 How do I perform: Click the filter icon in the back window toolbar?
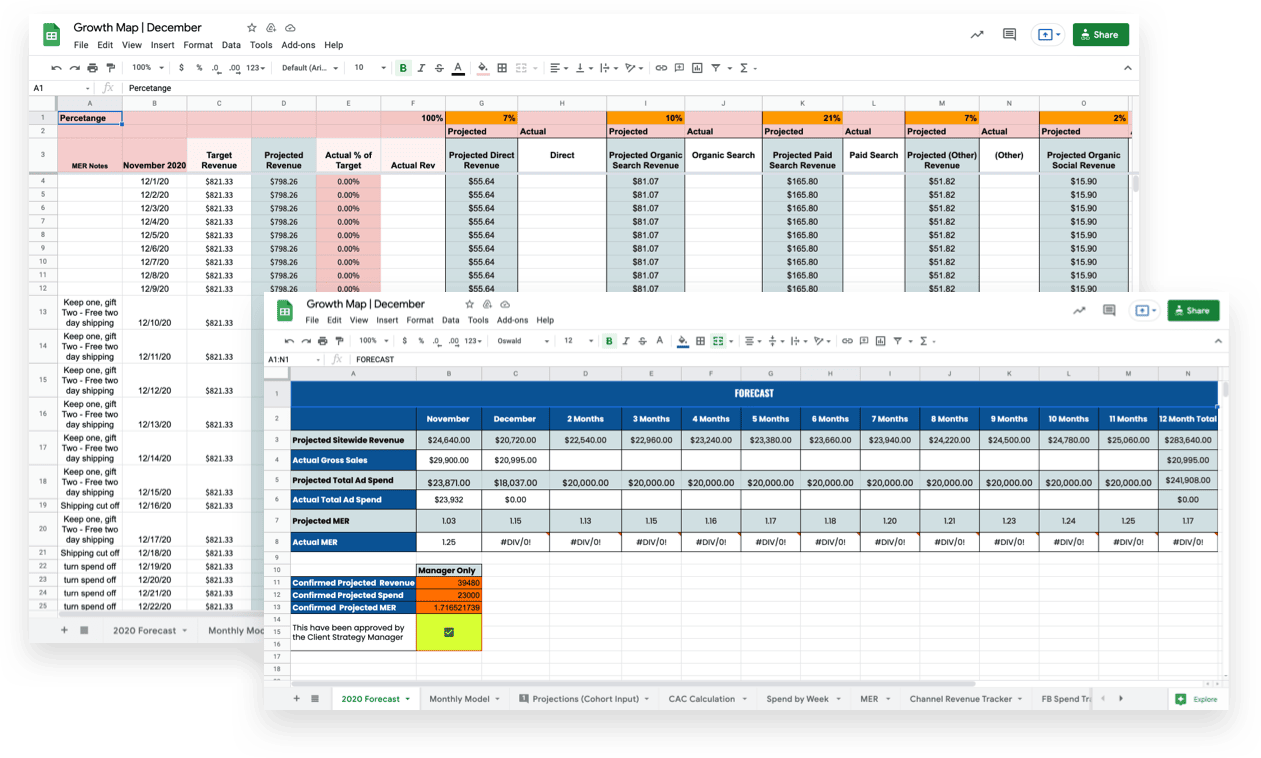[x=715, y=68]
